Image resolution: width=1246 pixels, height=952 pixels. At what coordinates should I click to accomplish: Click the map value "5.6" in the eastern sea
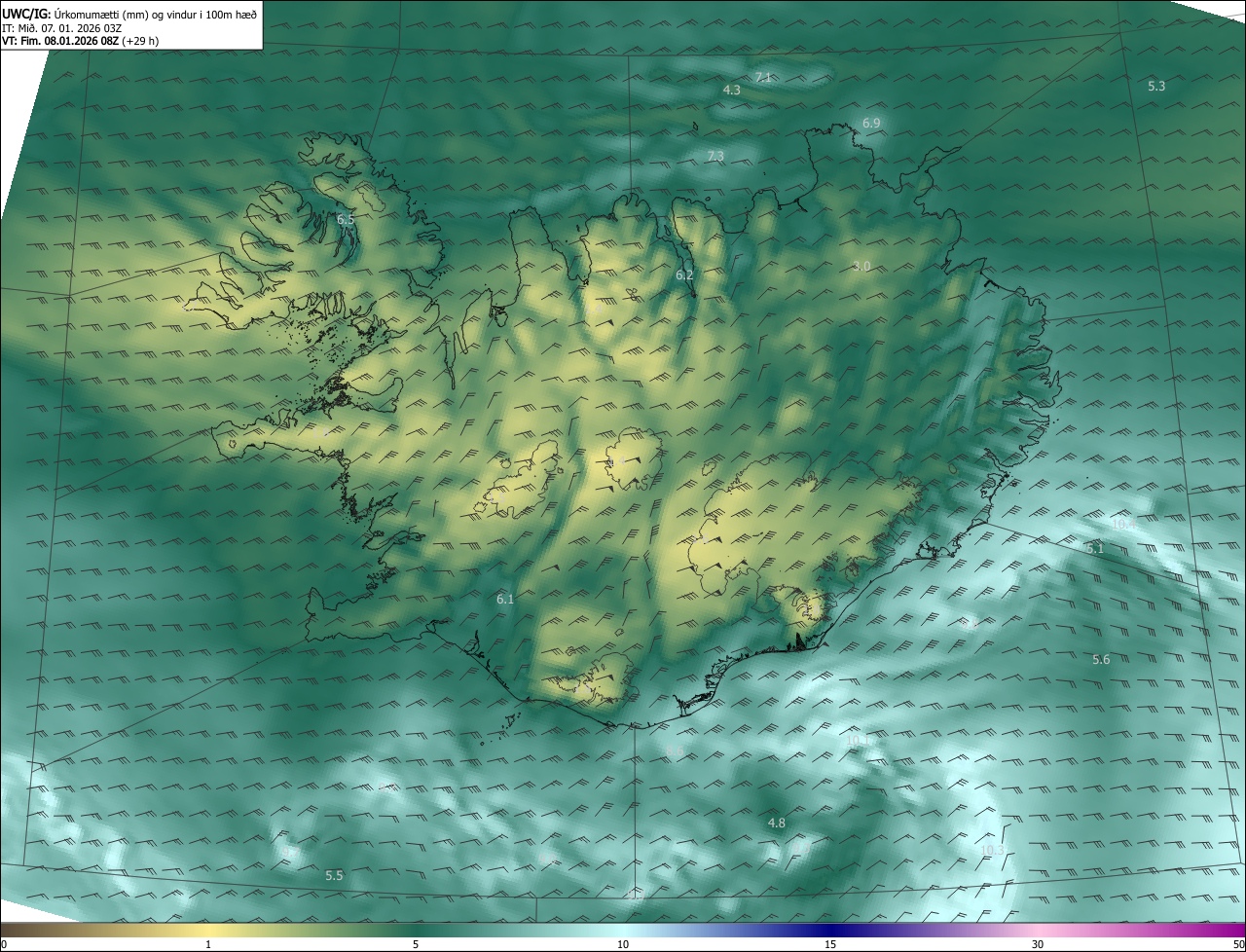(x=1101, y=660)
